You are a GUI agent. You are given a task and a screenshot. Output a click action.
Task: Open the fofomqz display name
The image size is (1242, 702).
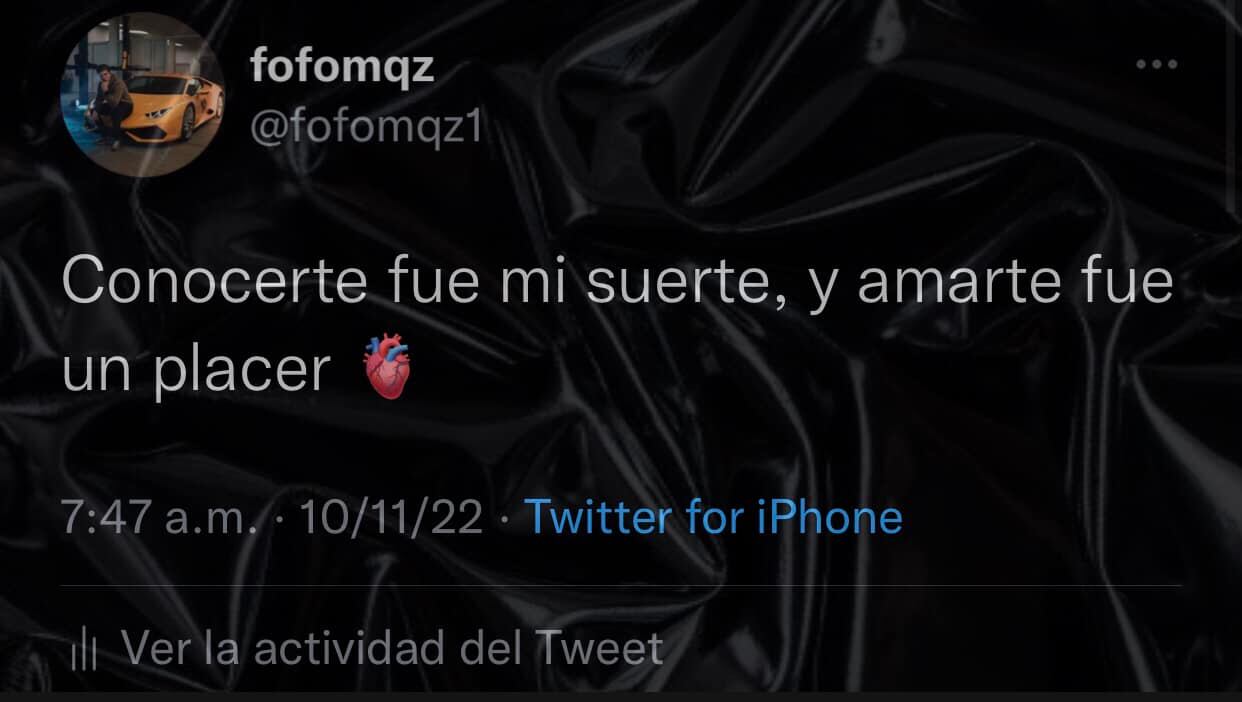[341, 68]
